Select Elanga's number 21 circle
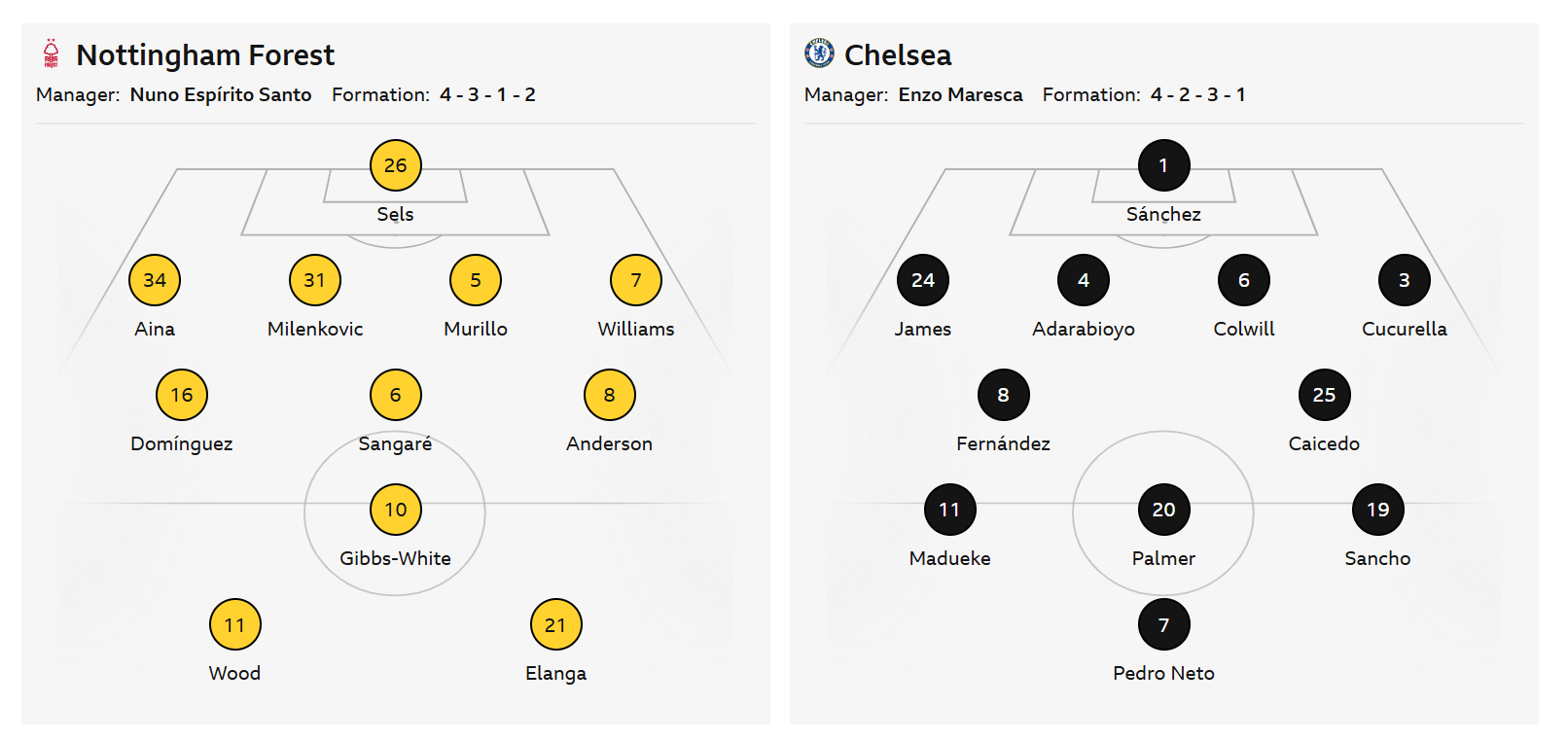This screenshot has height=741, width=1568. click(x=555, y=624)
